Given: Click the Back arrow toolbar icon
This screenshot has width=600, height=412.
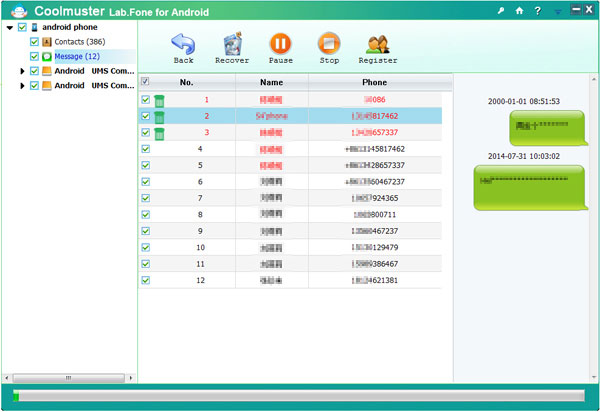Looking at the screenshot, I should tap(183, 43).
